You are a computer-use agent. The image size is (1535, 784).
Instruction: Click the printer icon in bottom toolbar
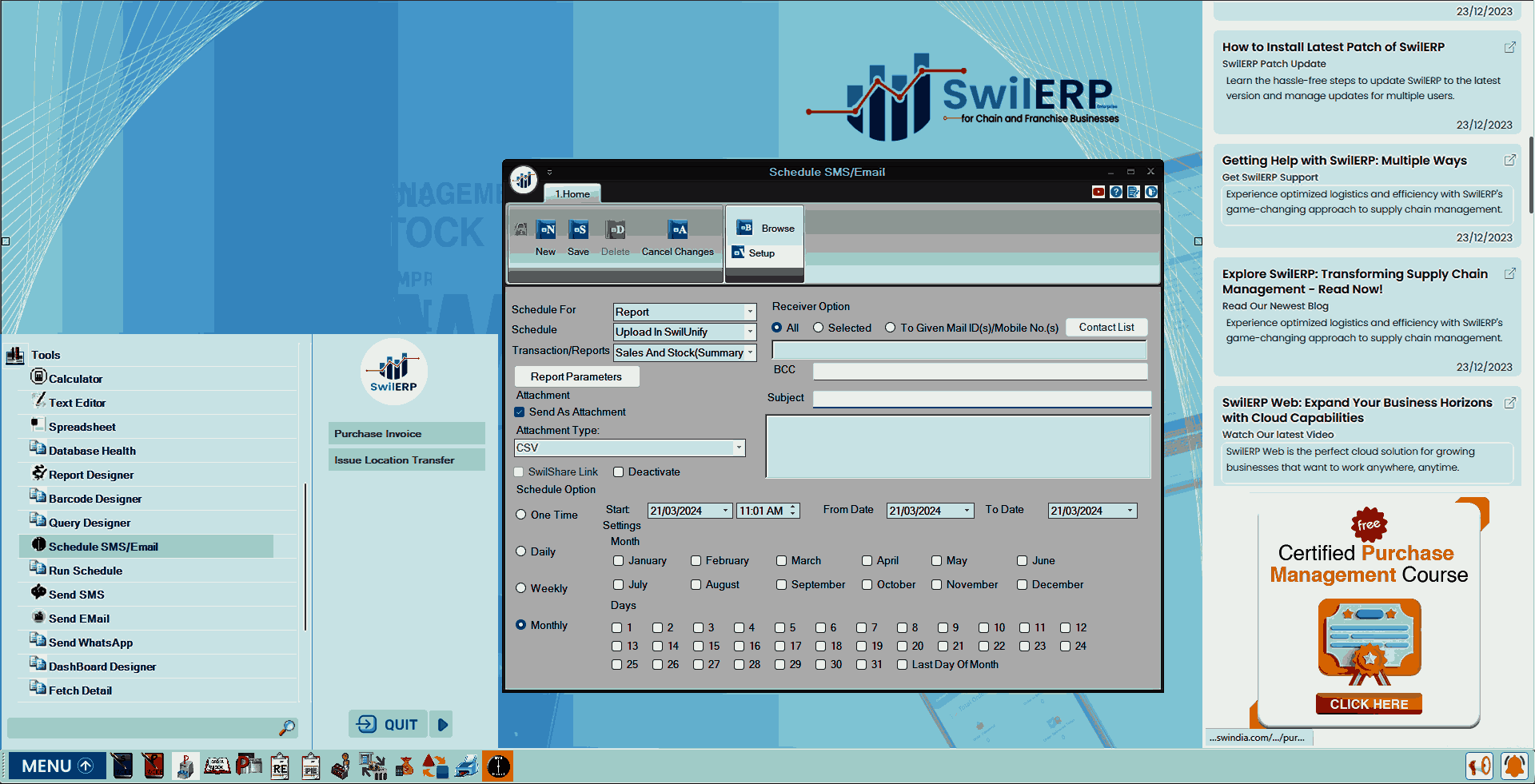(x=467, y=766)
